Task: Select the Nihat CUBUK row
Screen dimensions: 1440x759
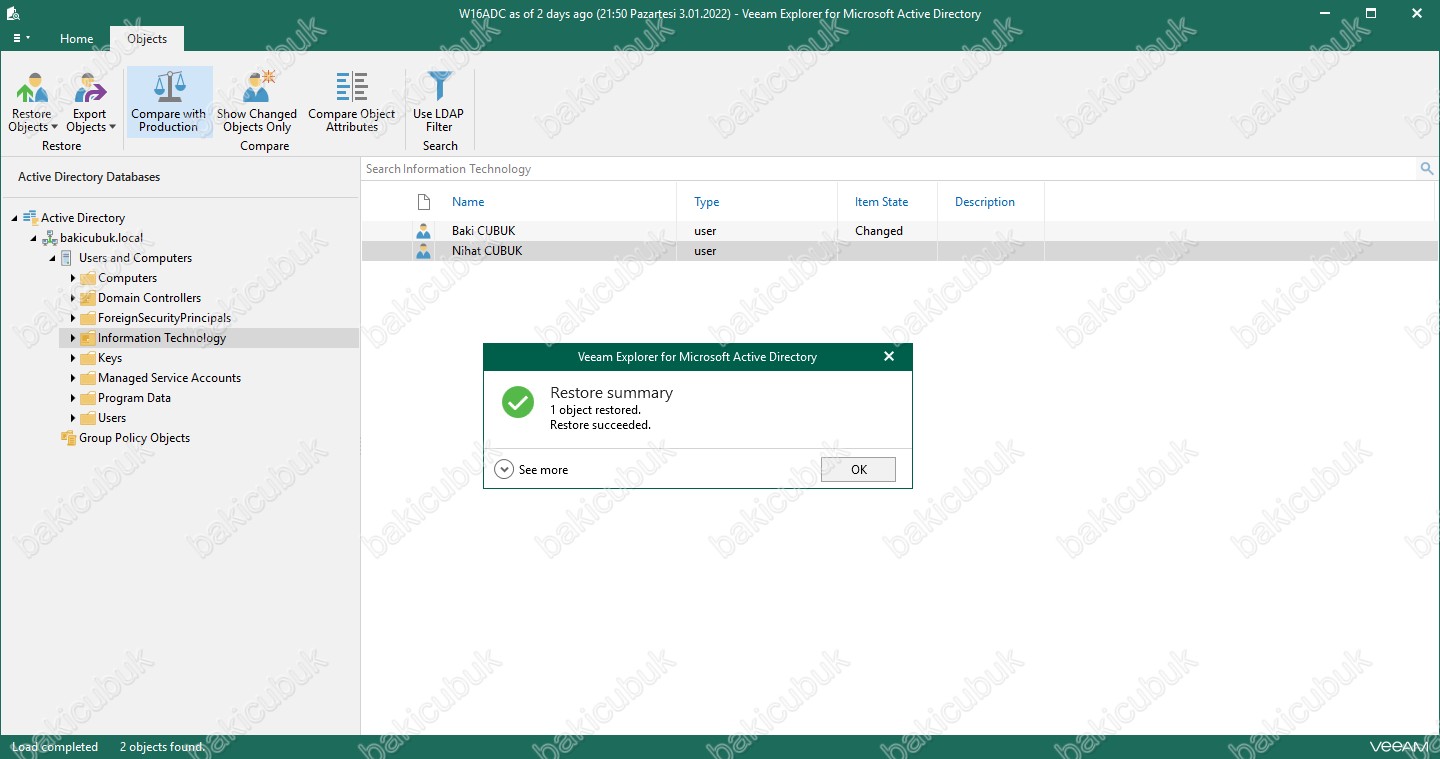Action: [898, 251]
